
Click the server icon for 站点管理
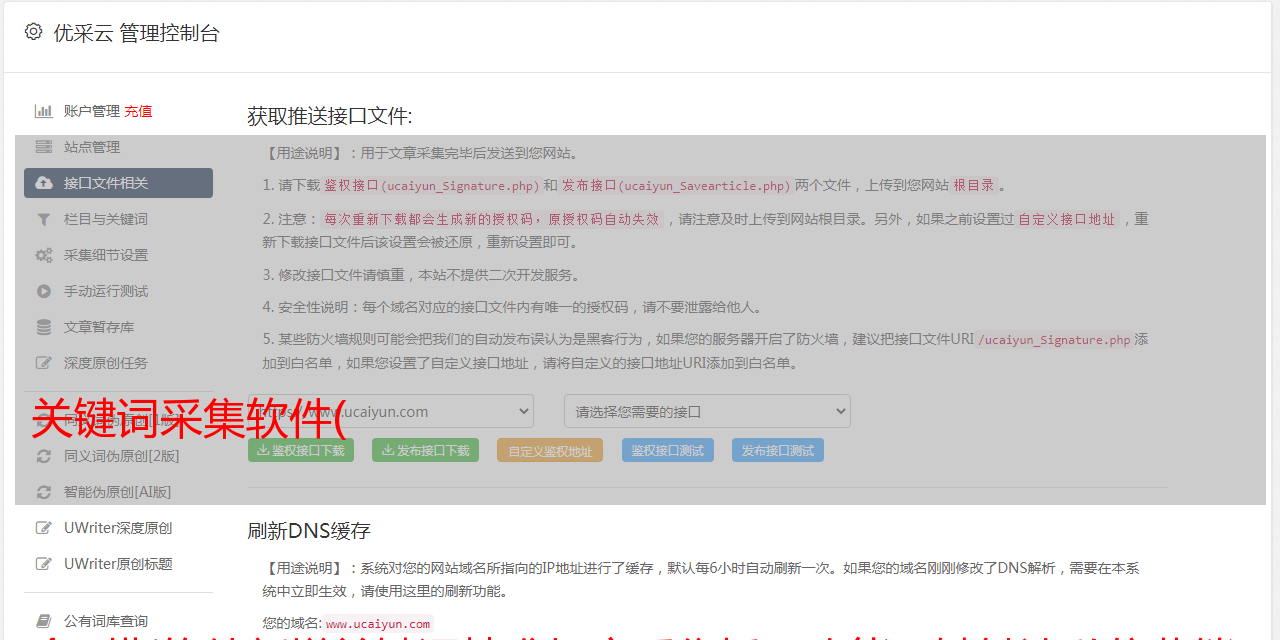point(44,147)
